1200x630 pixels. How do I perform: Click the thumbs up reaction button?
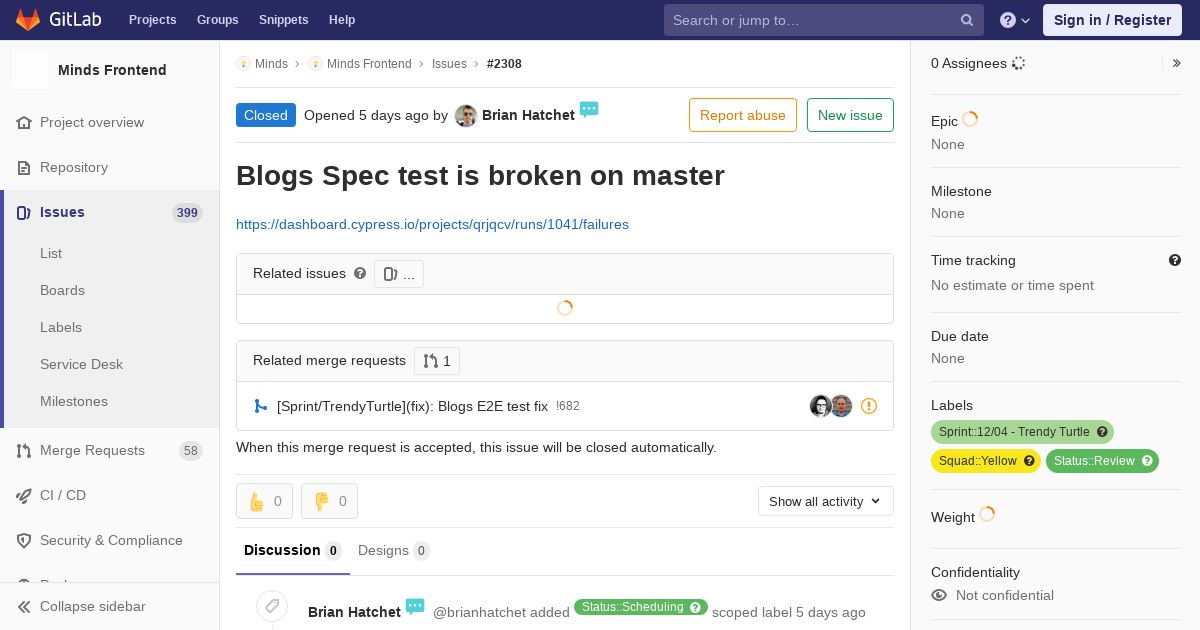coord(264,501)
